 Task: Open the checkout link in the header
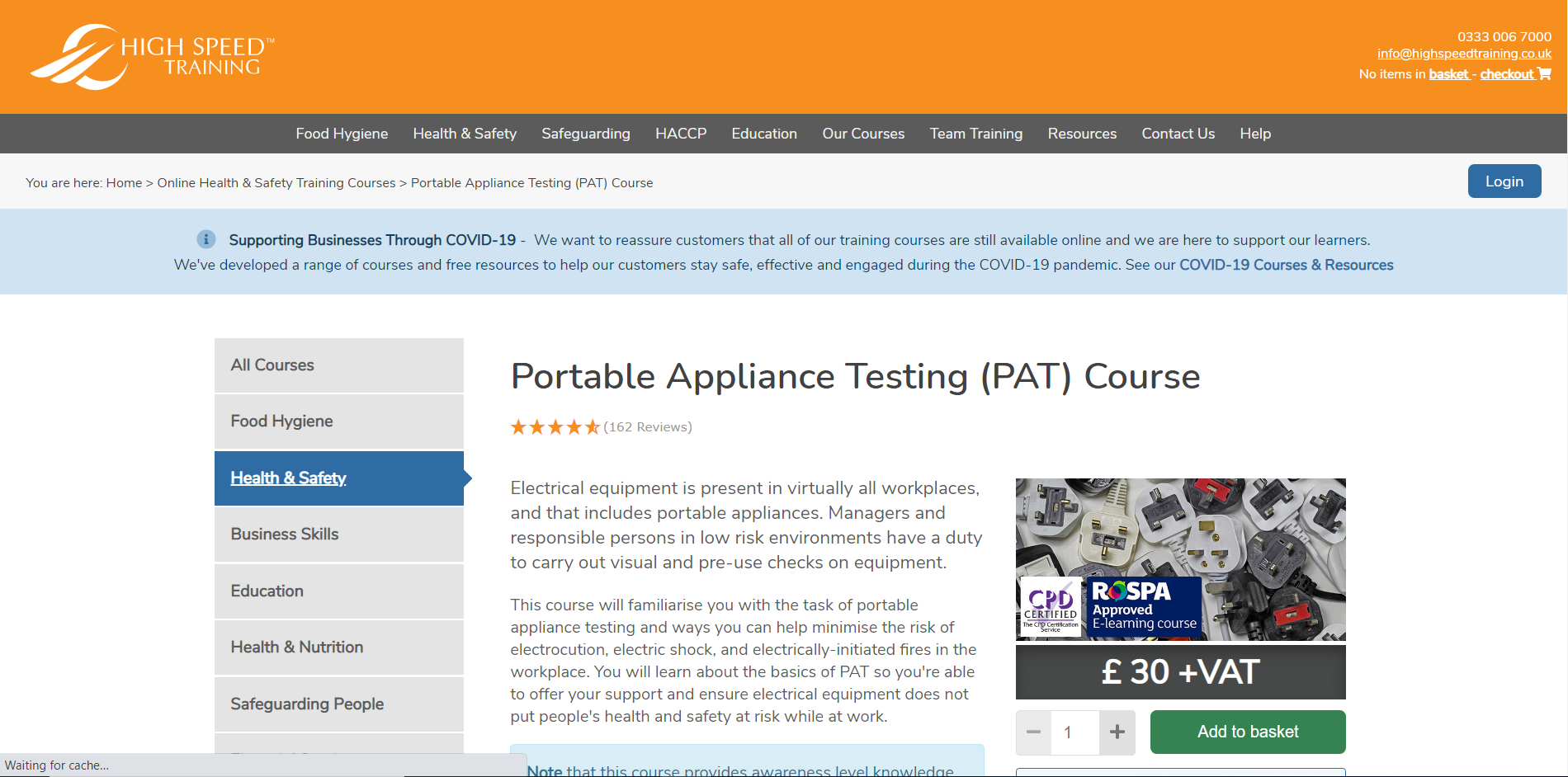click(x=1506, y=74)
